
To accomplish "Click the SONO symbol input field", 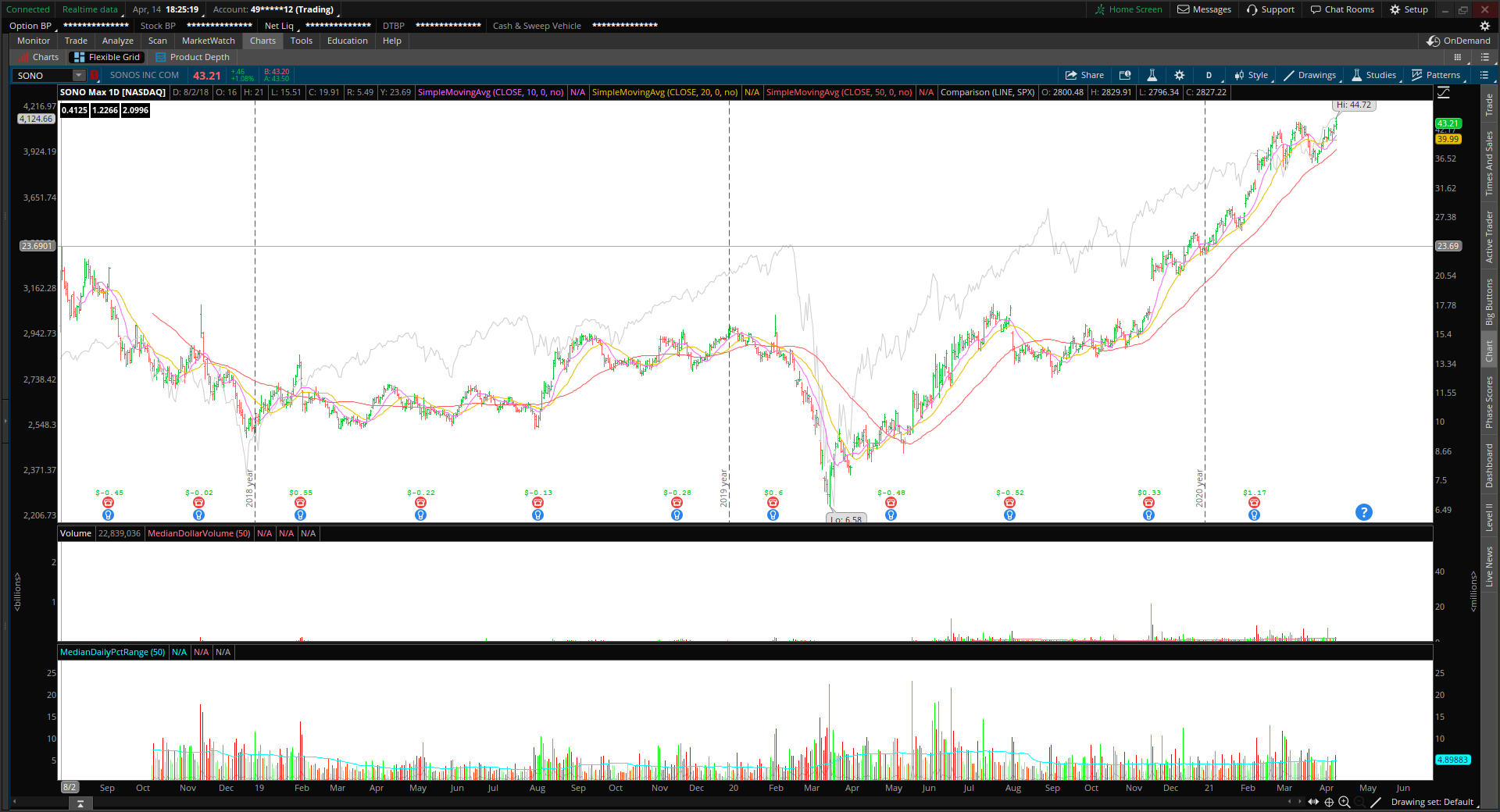I will point(43,75).
